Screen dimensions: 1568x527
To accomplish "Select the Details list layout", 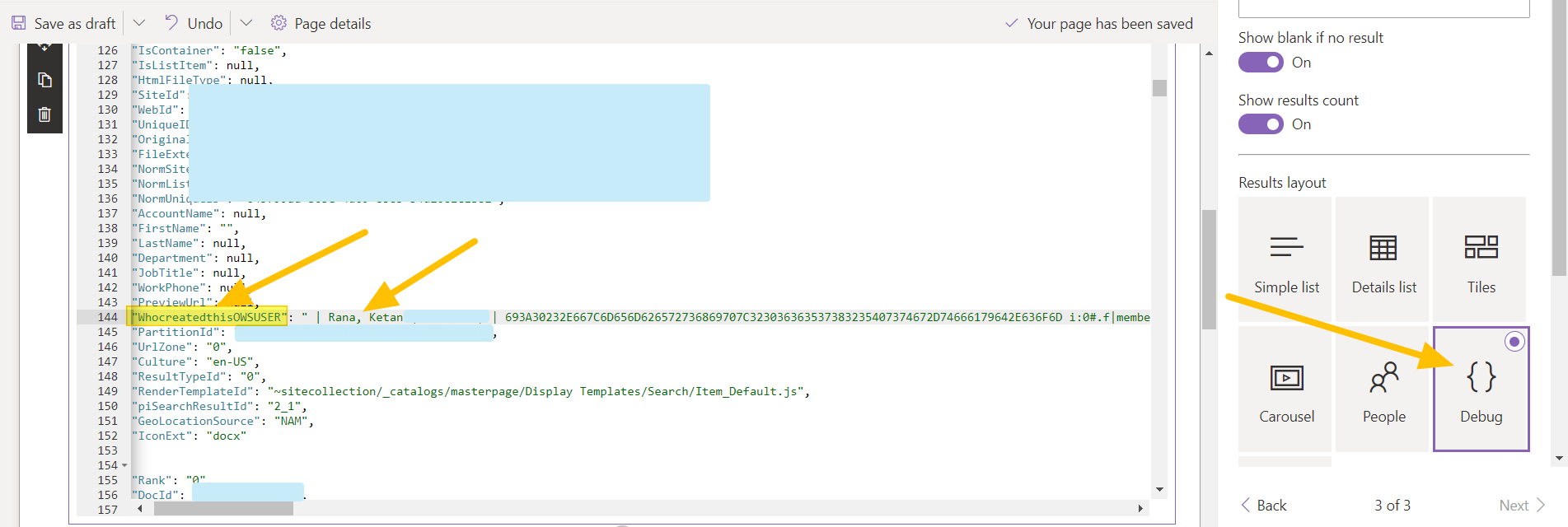I will coord(1383,259).
